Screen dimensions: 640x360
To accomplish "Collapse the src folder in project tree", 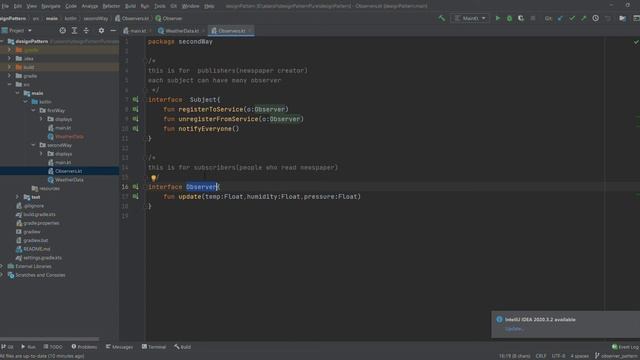I will pos(10,84).
